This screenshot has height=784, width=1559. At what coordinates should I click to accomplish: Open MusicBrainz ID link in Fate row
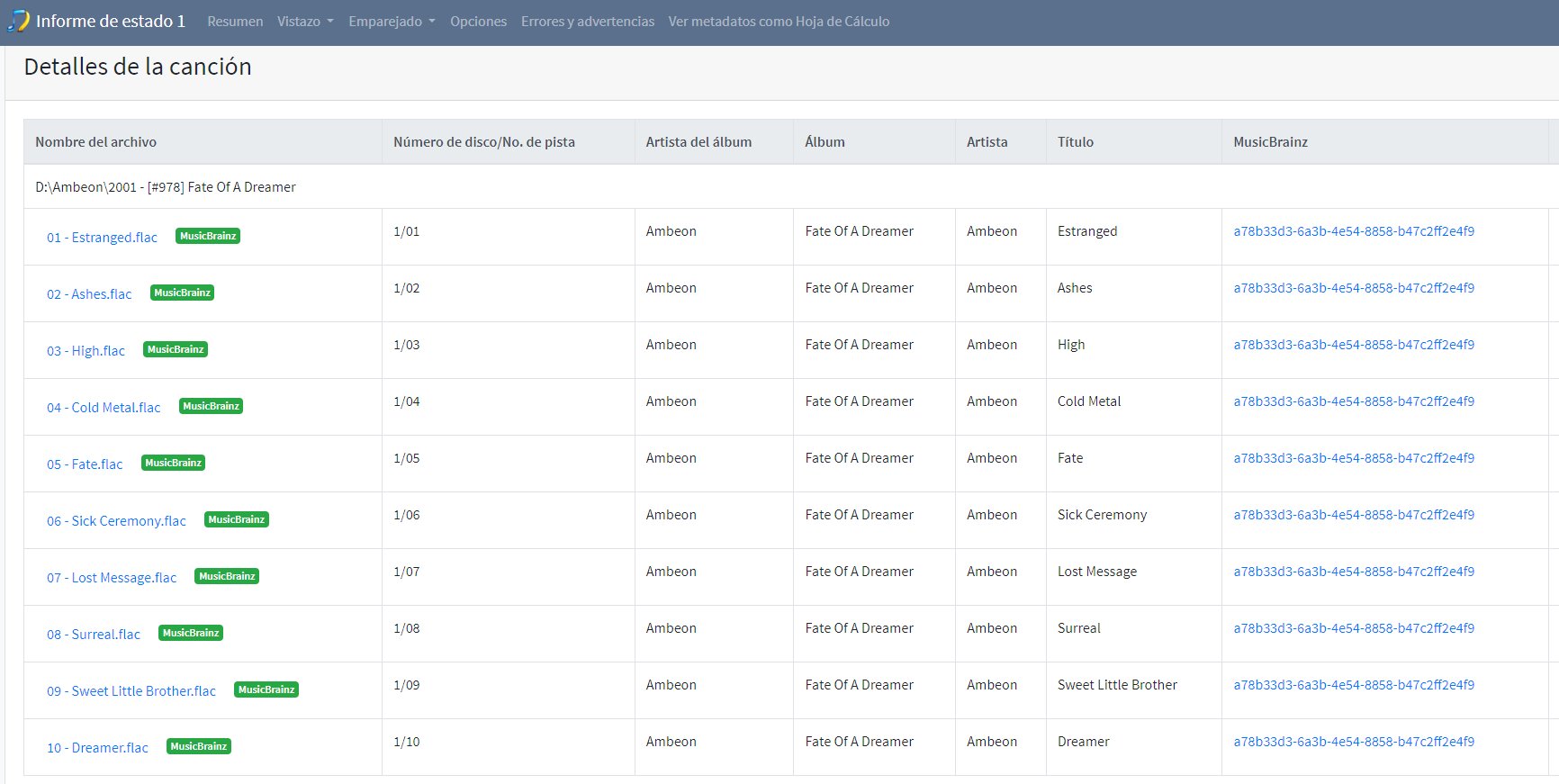pyautogui.click(x=1354, y=458)
